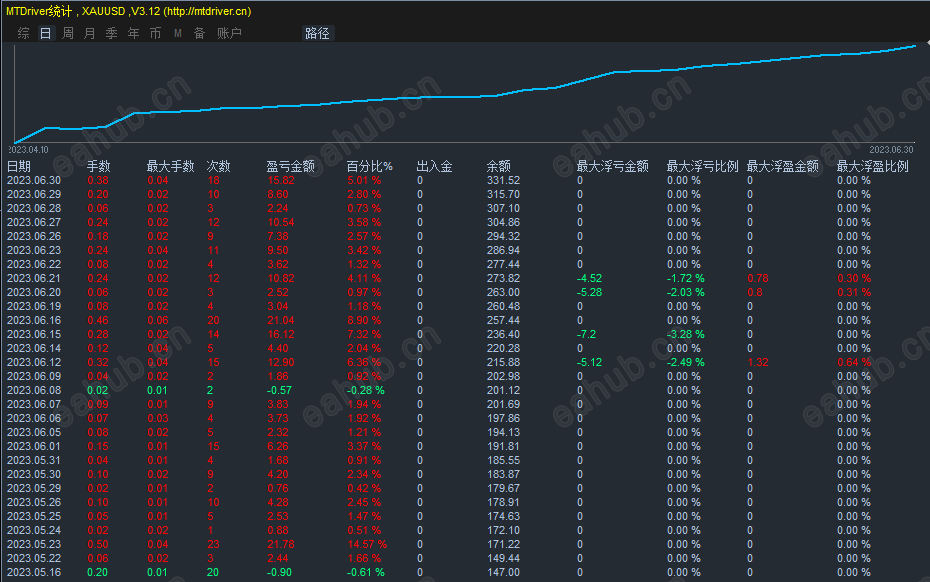930x582 pixels.
Task: Open the 币 currency tab
Action: 155,33
